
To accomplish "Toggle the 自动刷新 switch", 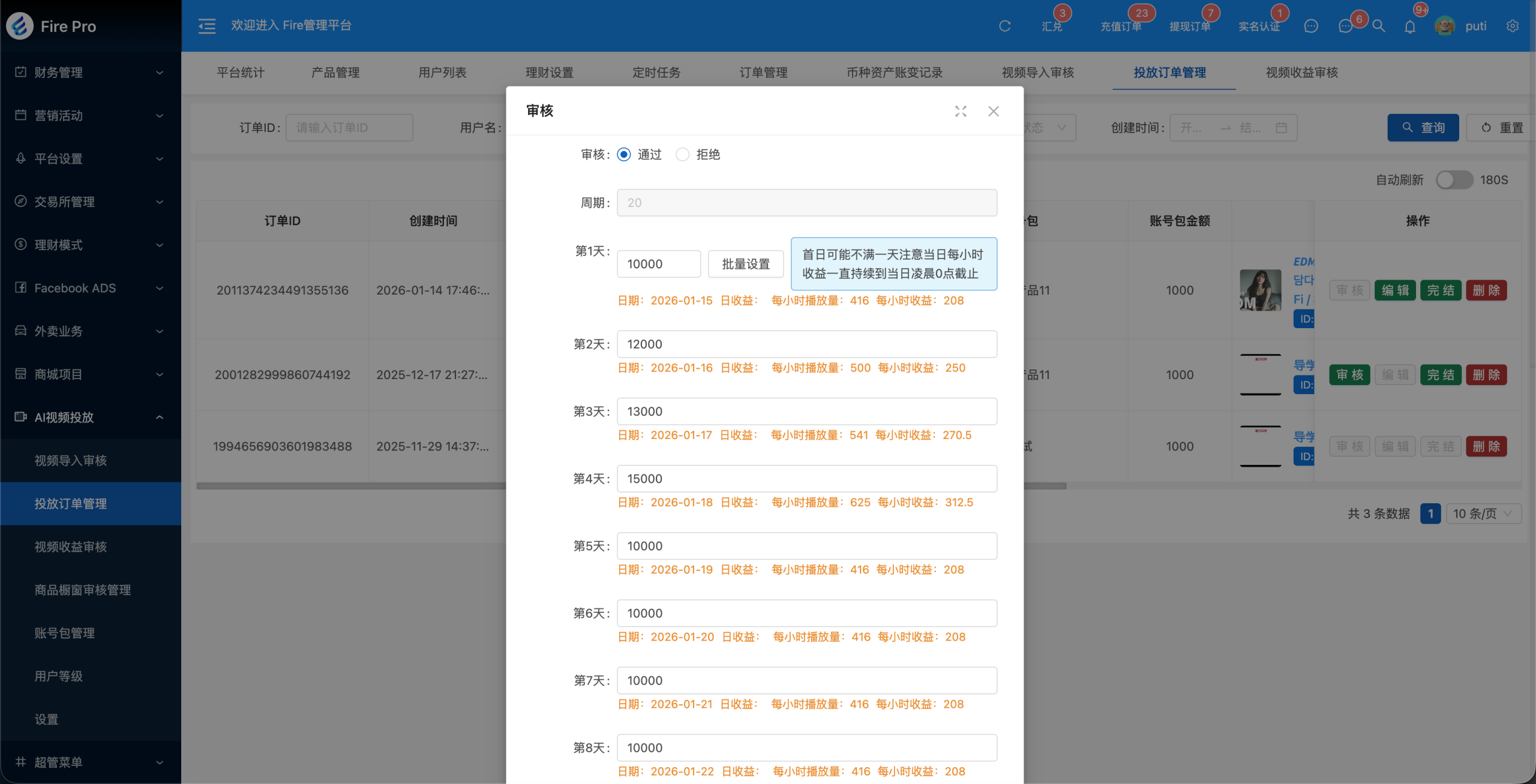I will 1454,180.
